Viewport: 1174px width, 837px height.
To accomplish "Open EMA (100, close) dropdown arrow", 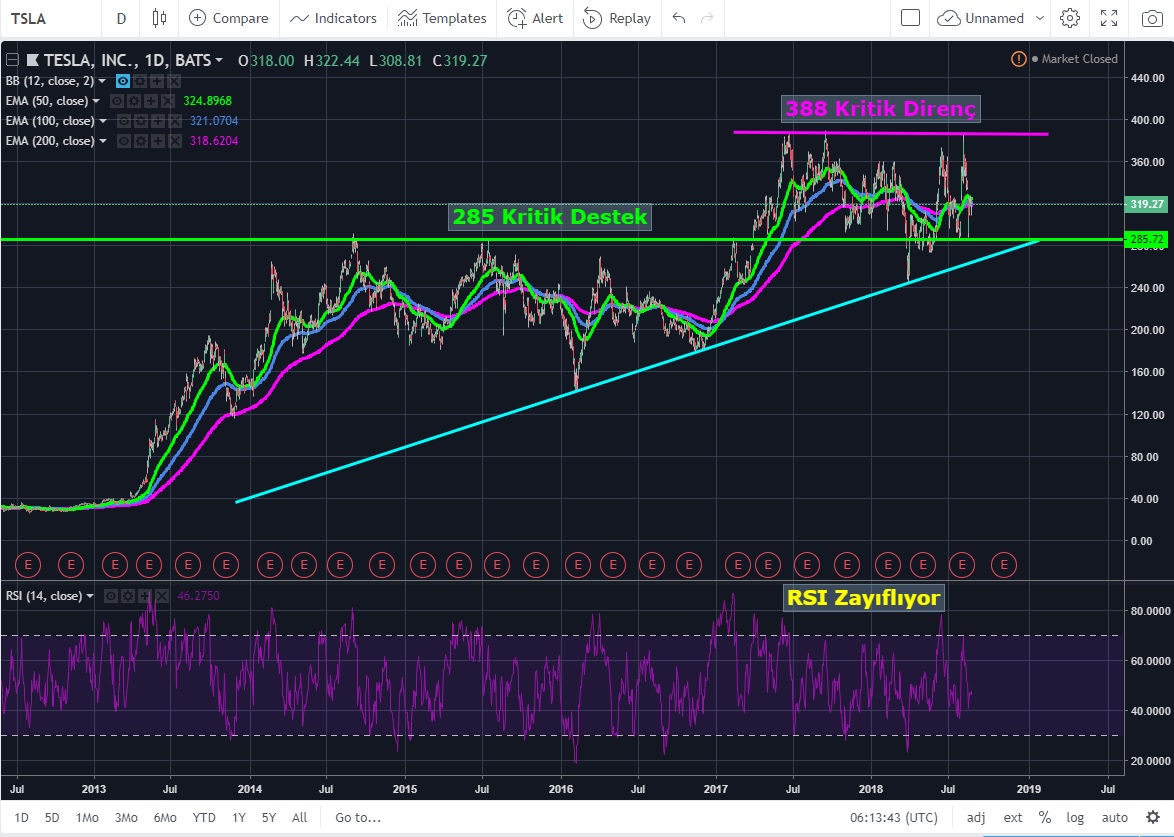I will click(103, 121).
